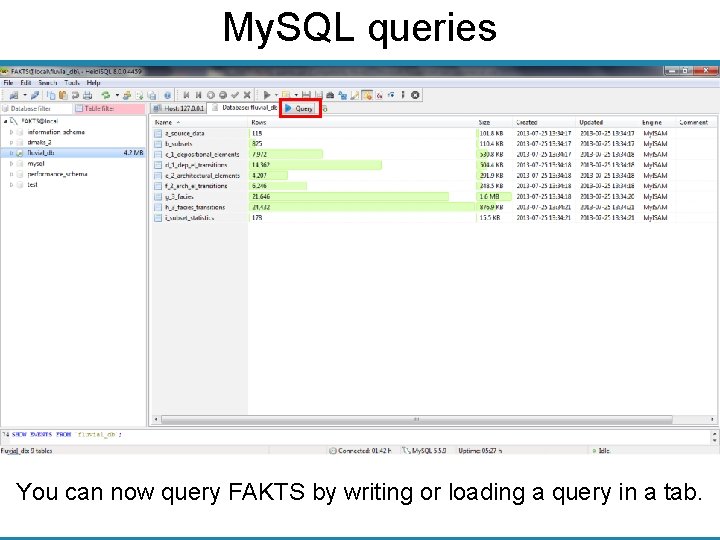Click the SQL log vertical scroll arrows

tap(714, 437)
